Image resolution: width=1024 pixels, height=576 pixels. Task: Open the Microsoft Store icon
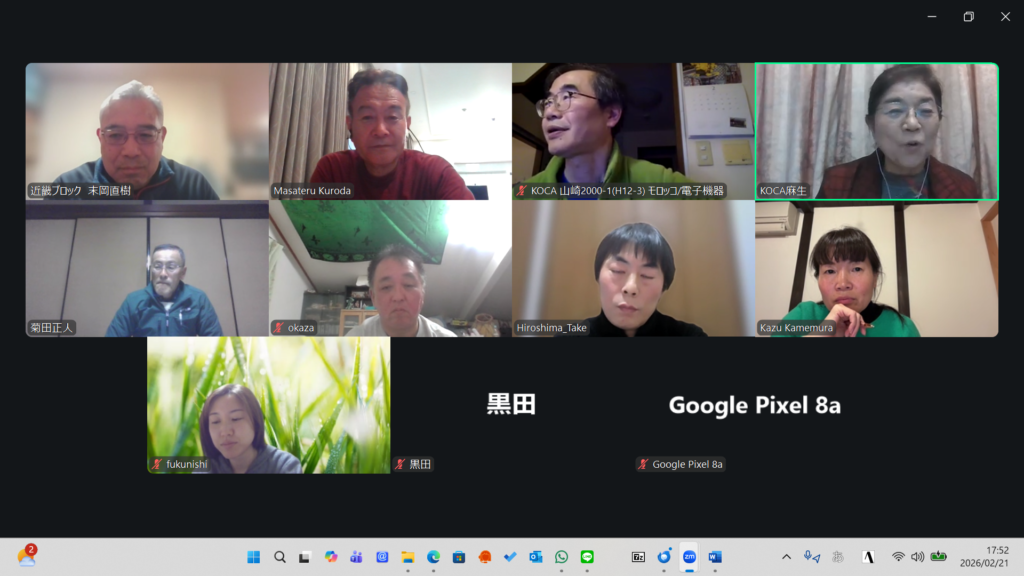pos(459,557)
